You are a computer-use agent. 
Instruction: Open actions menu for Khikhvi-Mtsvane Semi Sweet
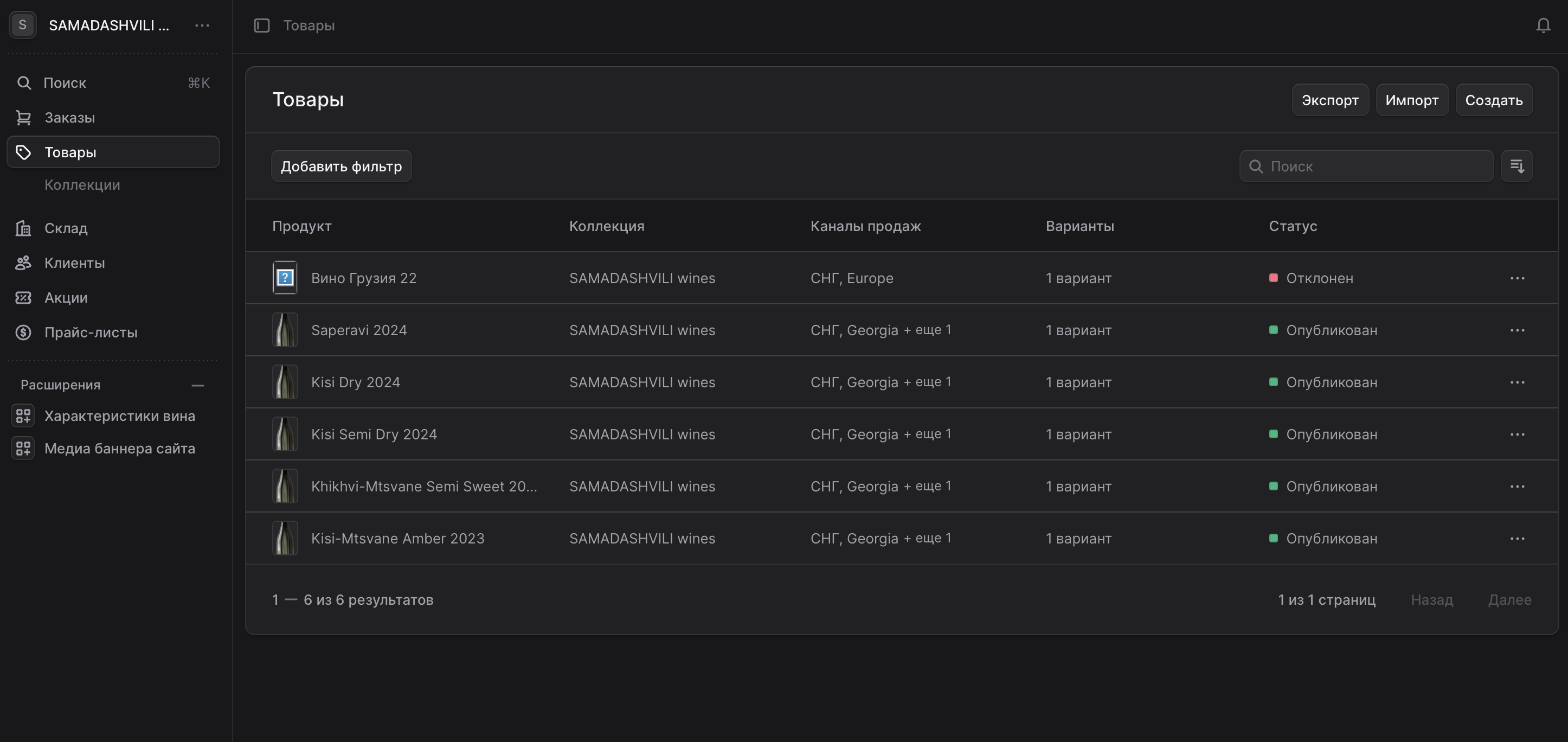[1517, 487]
